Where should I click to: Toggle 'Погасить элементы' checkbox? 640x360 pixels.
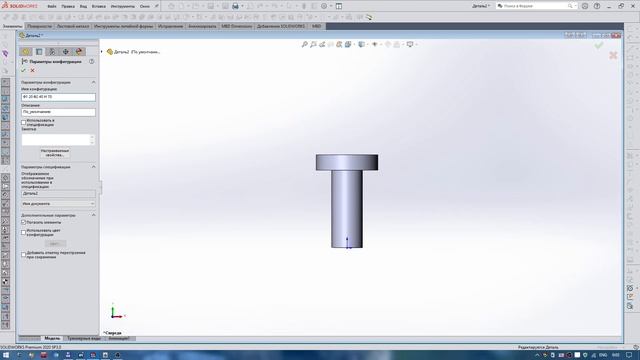click(23, 222)
